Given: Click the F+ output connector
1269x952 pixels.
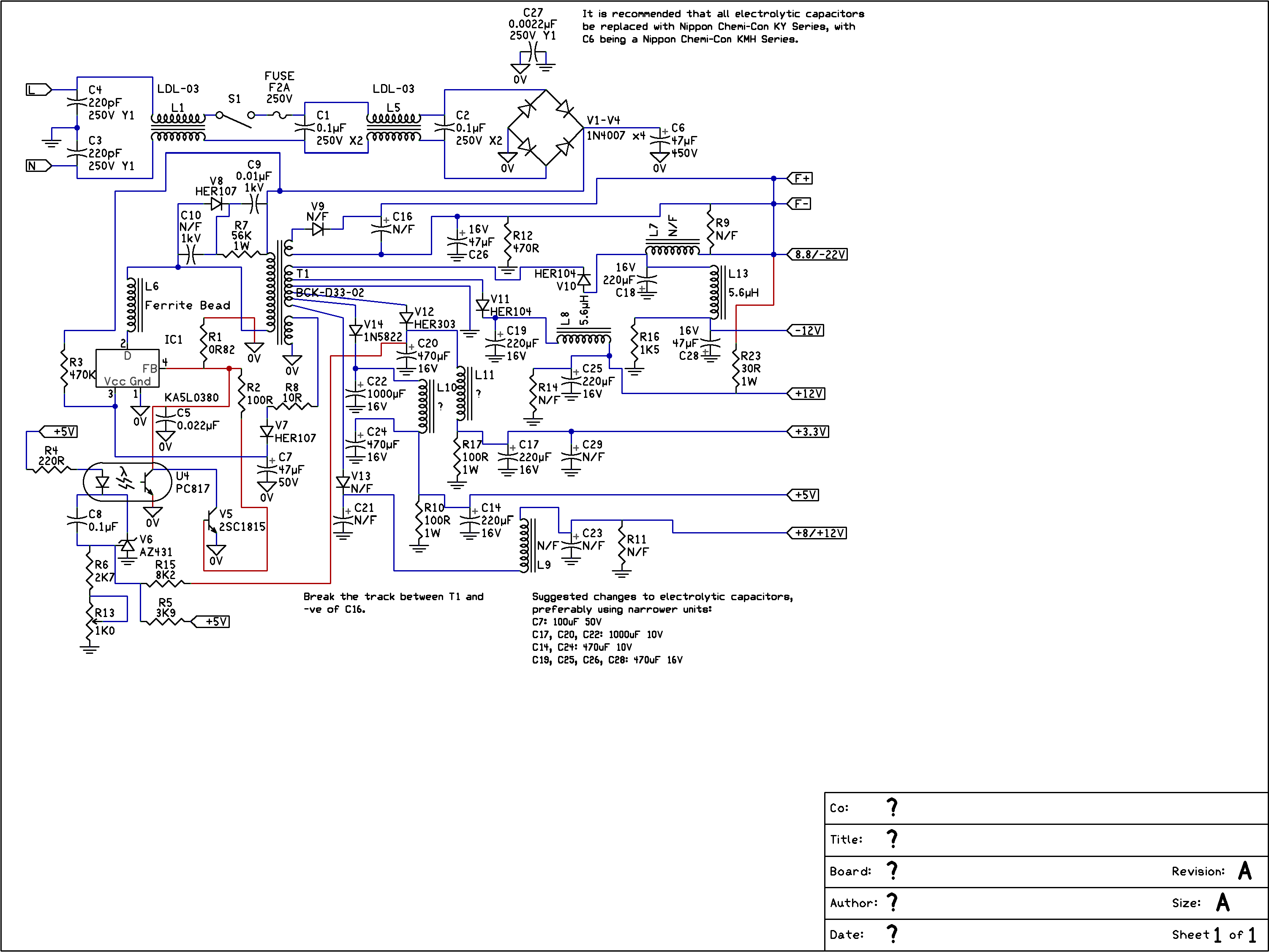Looking at the screenshot, I should tap(800, 178).
